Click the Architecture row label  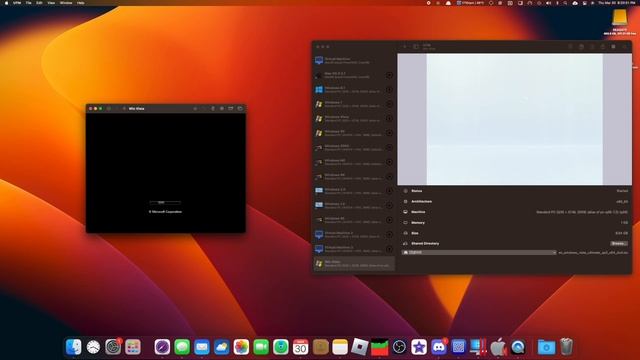[x=422, y=202]
